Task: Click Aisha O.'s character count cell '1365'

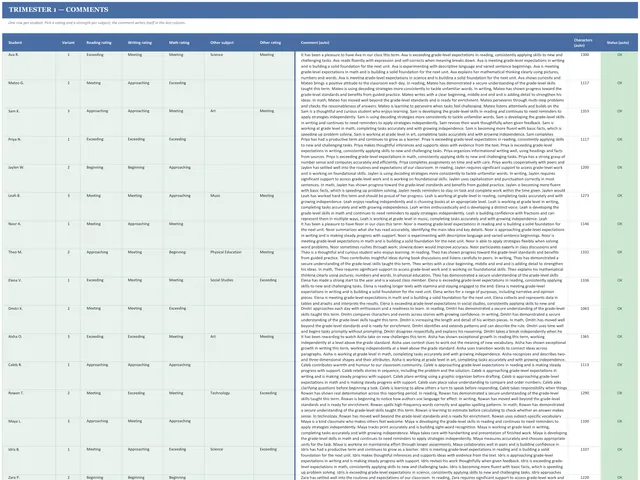Action: click(x=584, y=348)
